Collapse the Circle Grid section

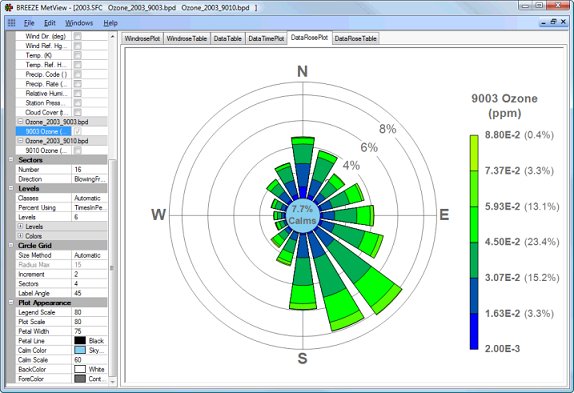11,245
